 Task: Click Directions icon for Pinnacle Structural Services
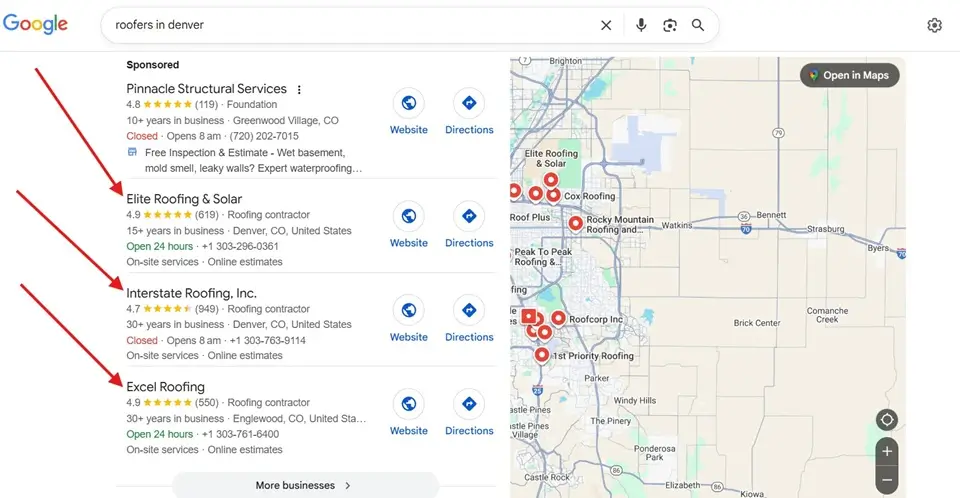pos(469,103)
